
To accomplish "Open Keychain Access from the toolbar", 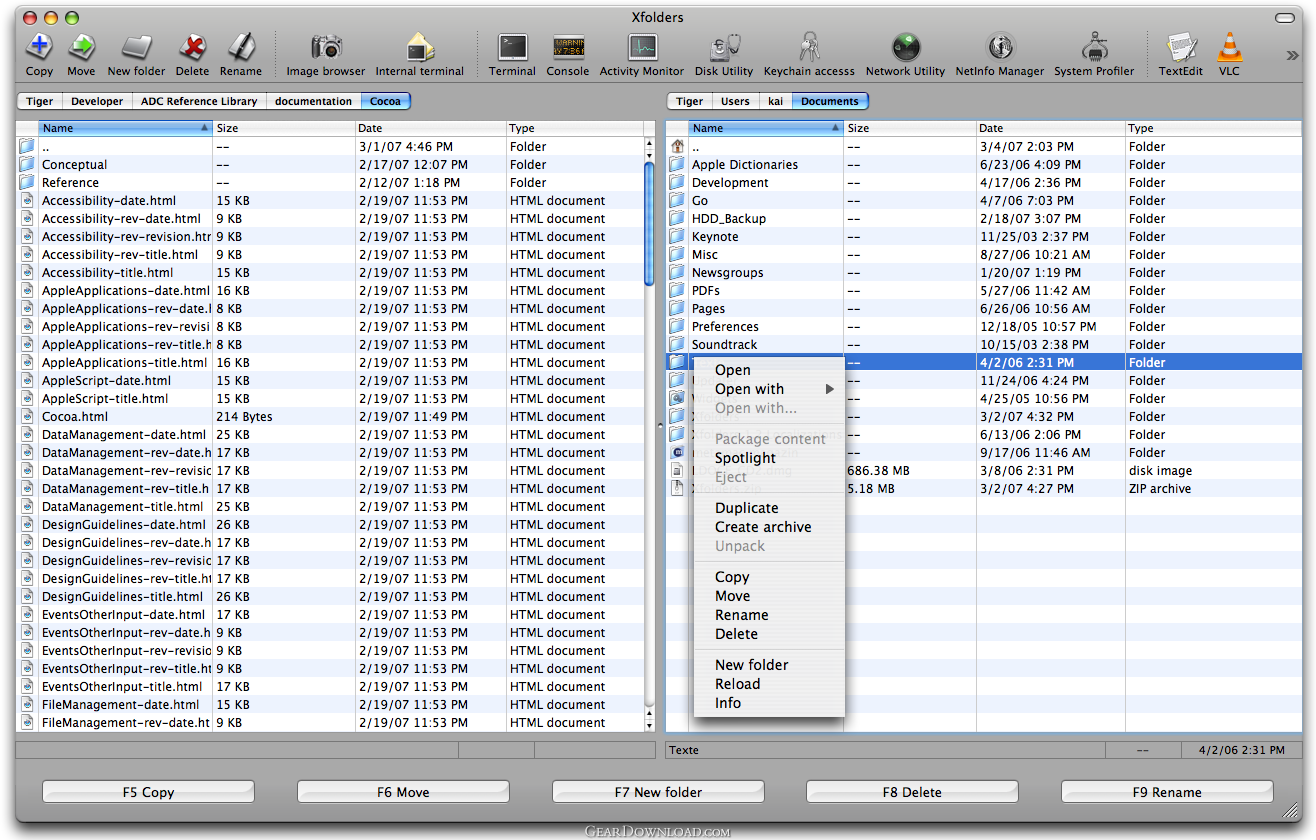I will coord(809,47).
